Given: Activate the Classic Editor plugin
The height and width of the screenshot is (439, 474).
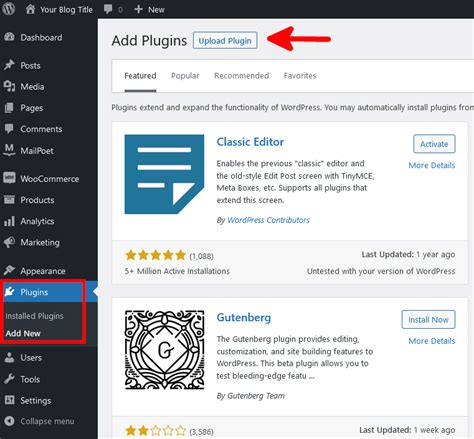Looking at the screenshot, I should 434,144.
